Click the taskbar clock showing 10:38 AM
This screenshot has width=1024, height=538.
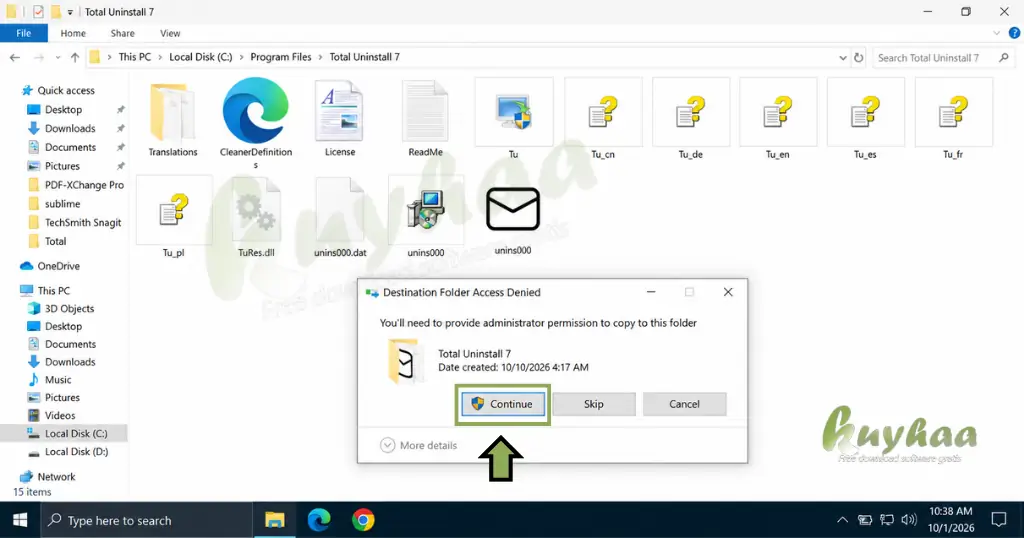[951, 520]
